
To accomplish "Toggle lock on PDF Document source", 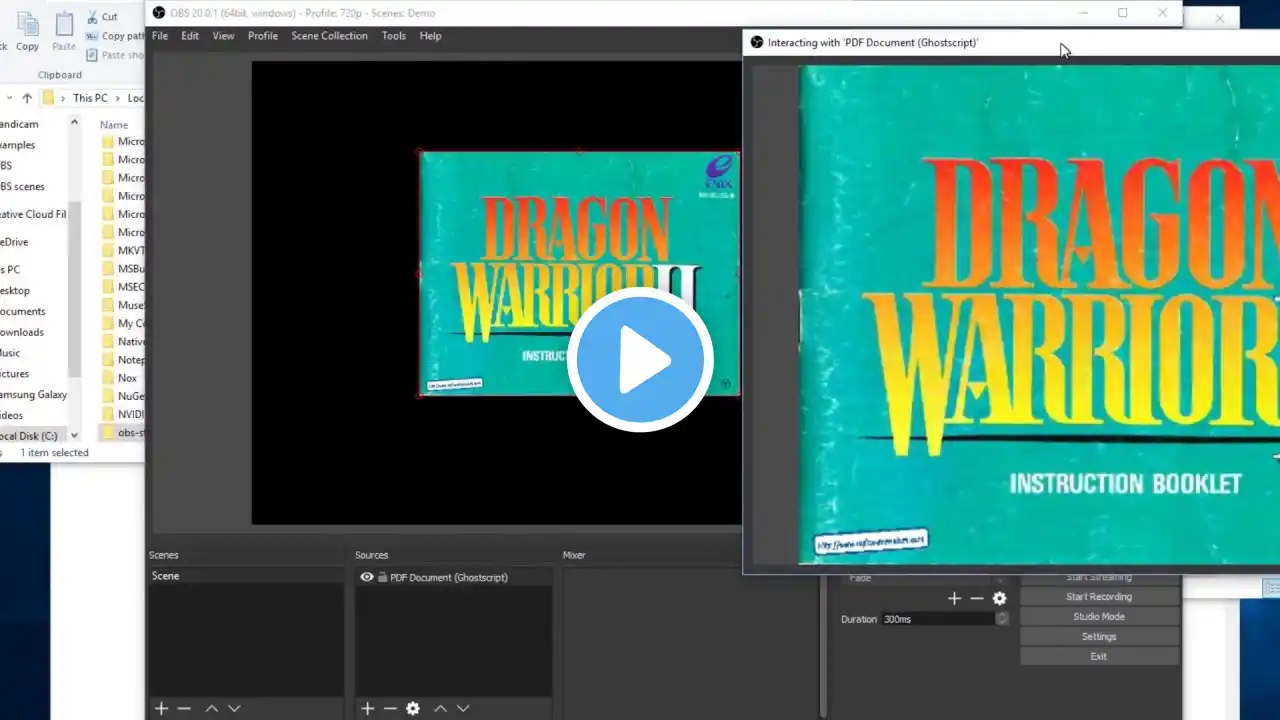I will click(382, 577).
